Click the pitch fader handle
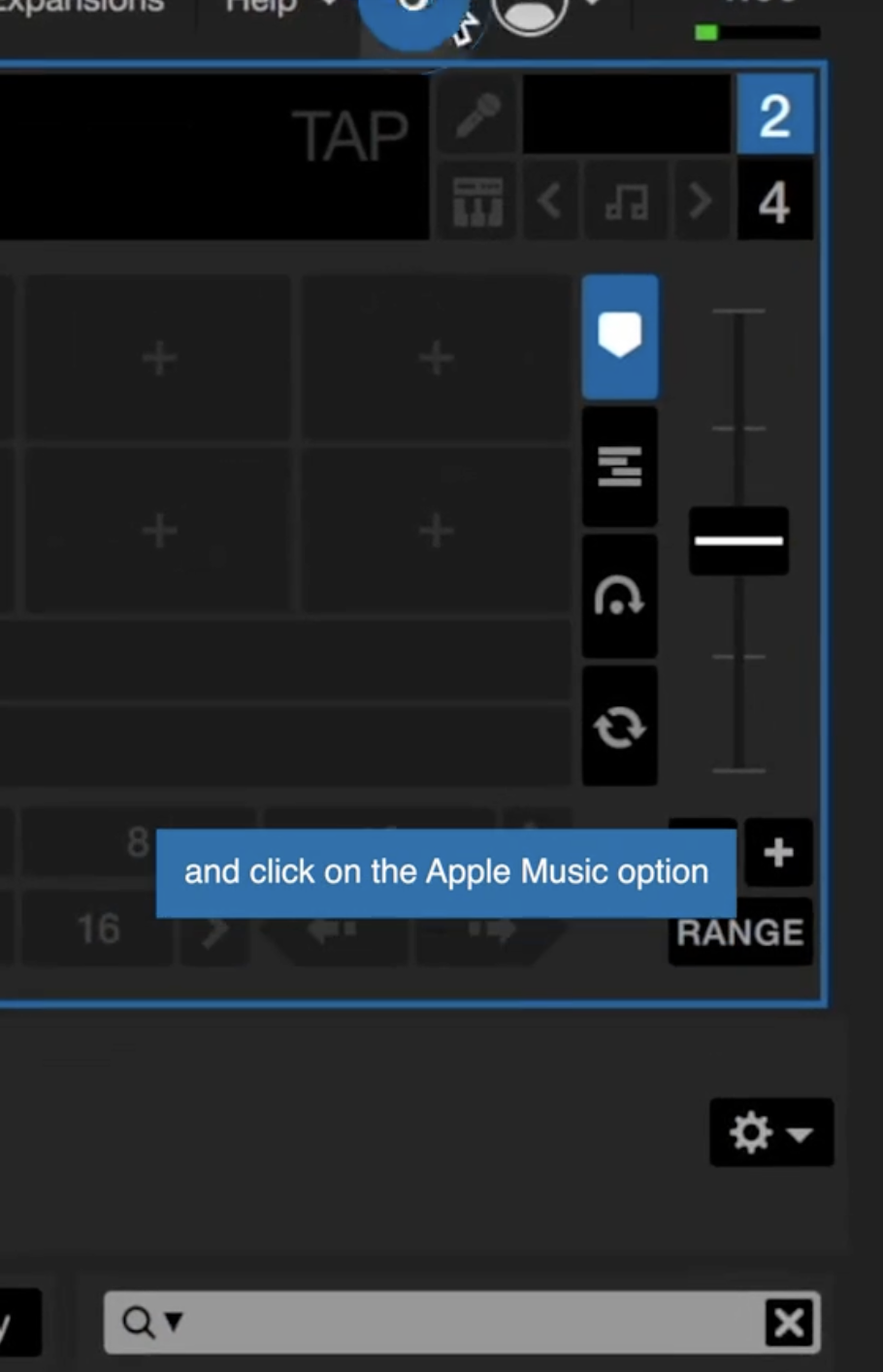 tap(738, 540)
